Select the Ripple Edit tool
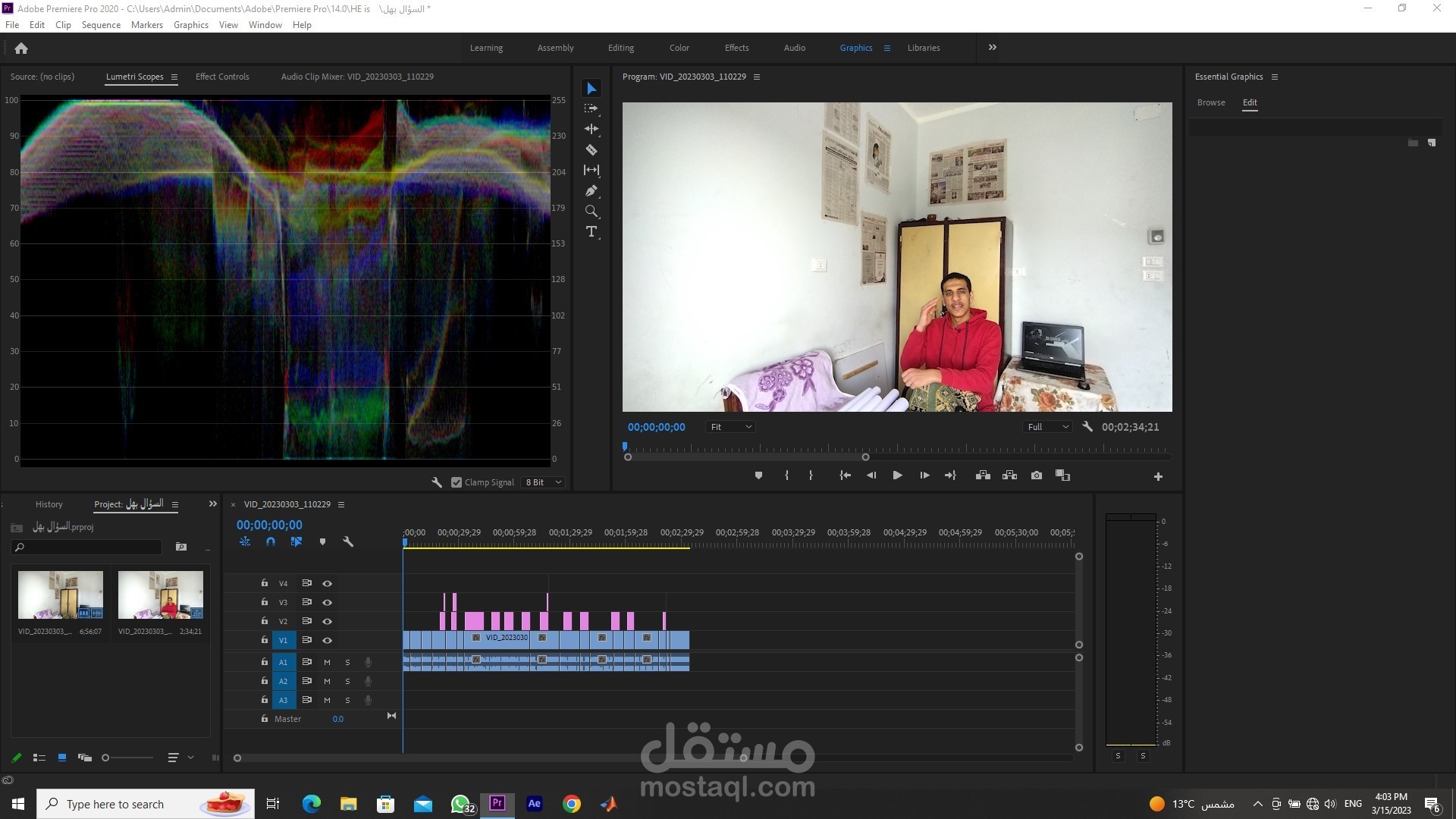 [591, 129]
